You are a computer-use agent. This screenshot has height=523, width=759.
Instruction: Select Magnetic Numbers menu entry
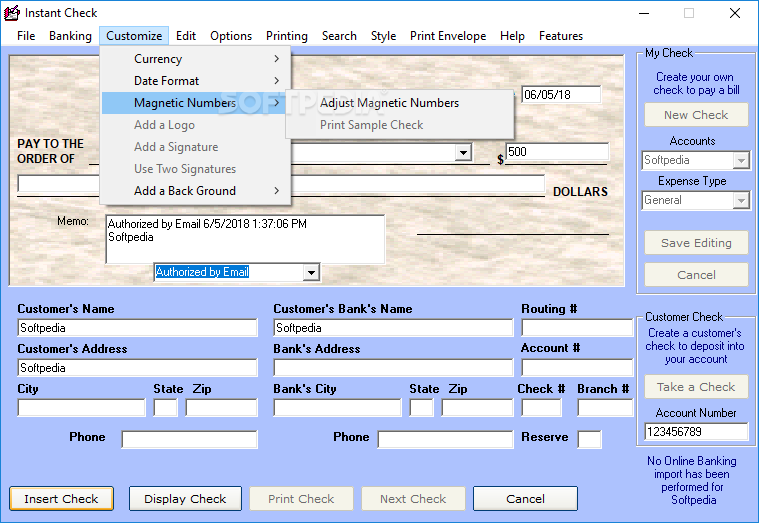(196, 103)
